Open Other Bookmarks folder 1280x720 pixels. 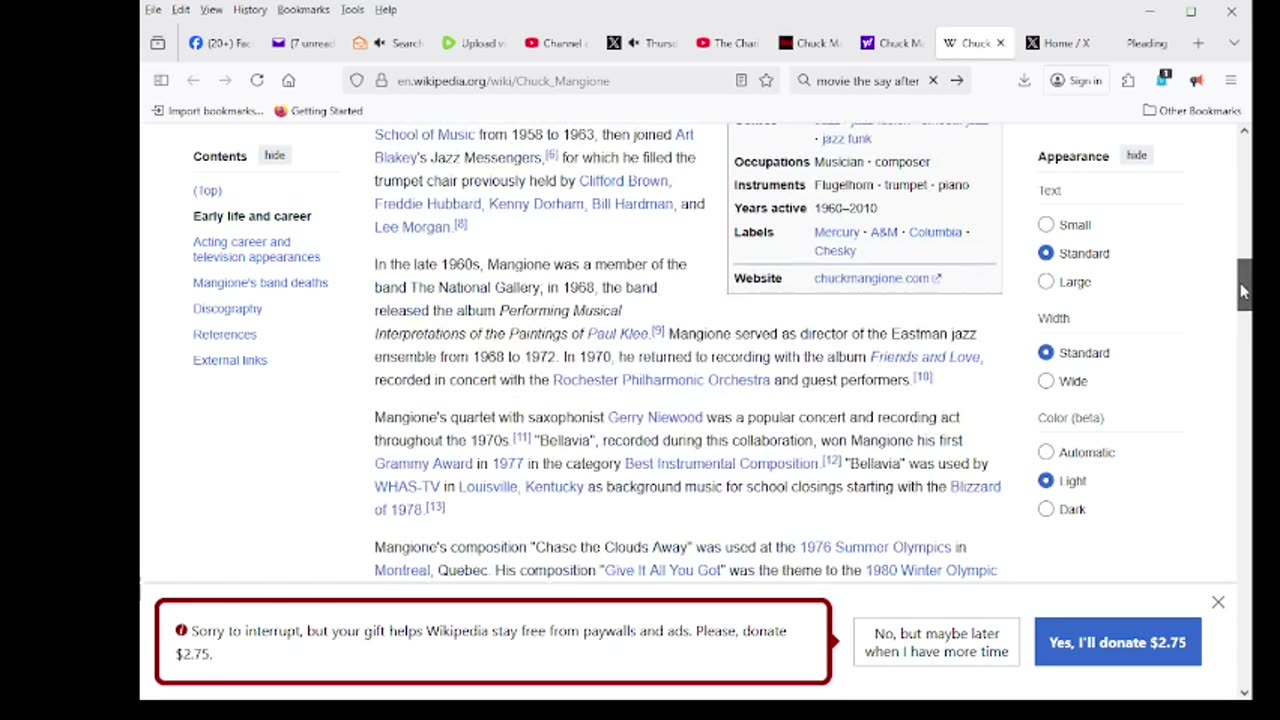click(x=1192, y=111)
